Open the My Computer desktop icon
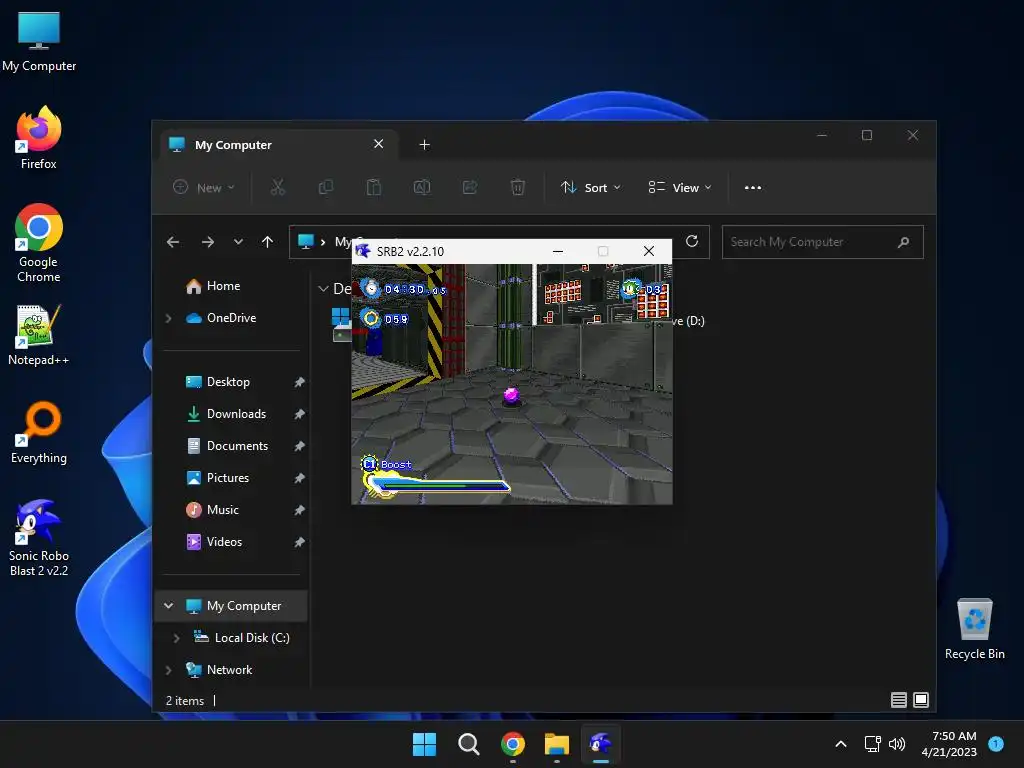This screenshot has width=1024, height=768. (x=39, y=41)
